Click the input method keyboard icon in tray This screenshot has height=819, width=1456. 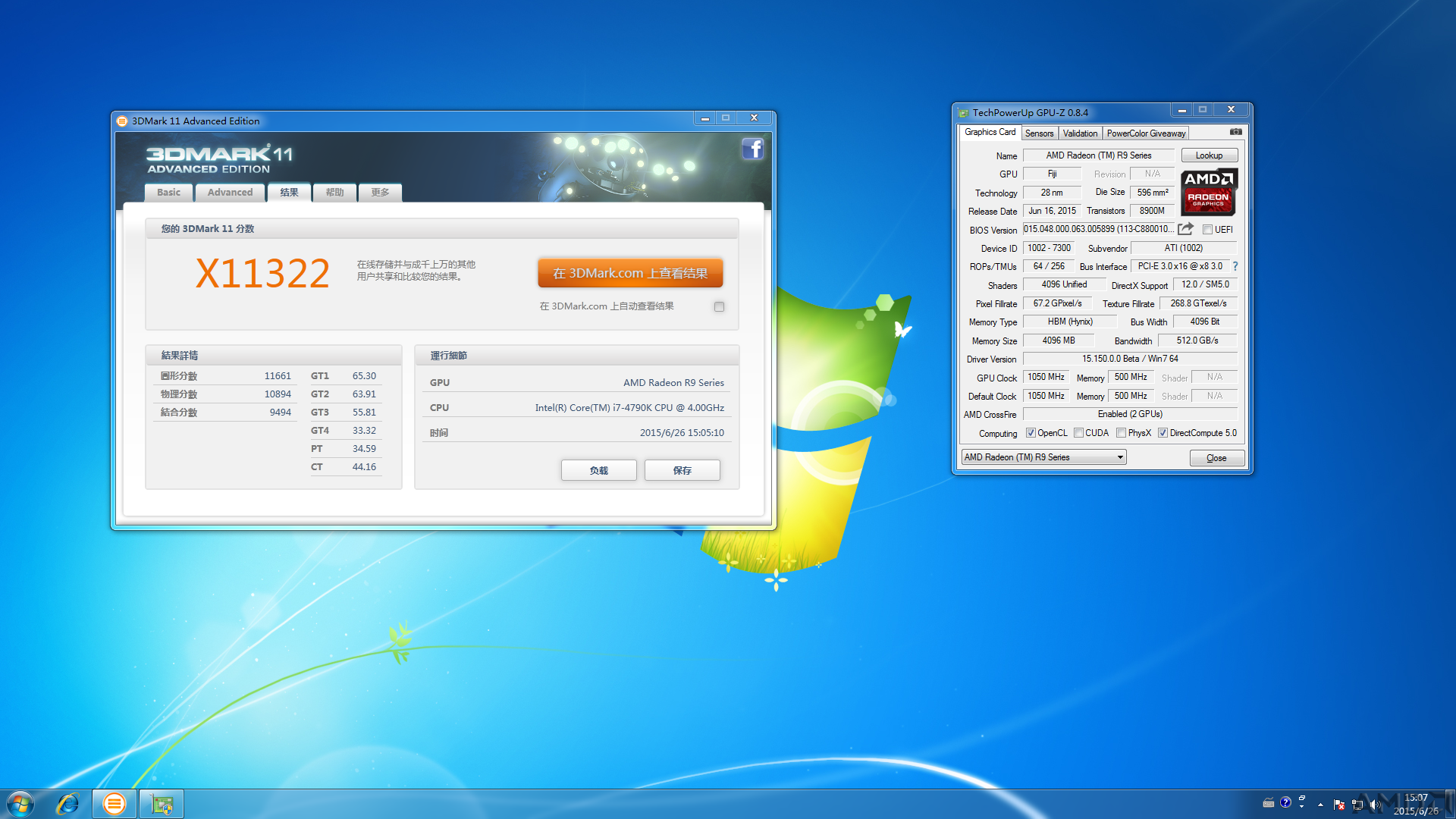1268,802
